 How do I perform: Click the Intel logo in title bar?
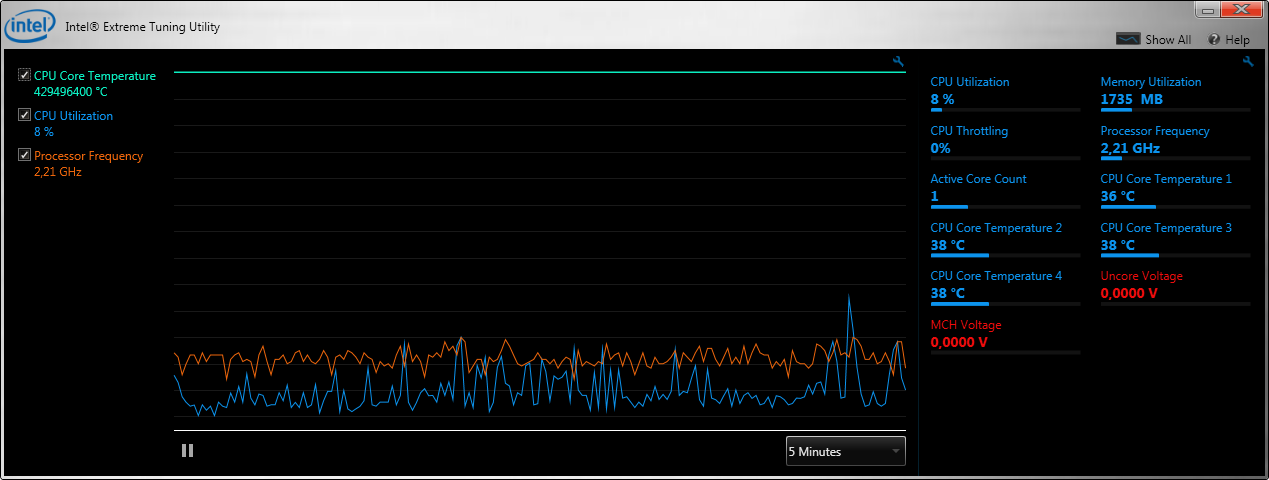click(x=30, y=26)
